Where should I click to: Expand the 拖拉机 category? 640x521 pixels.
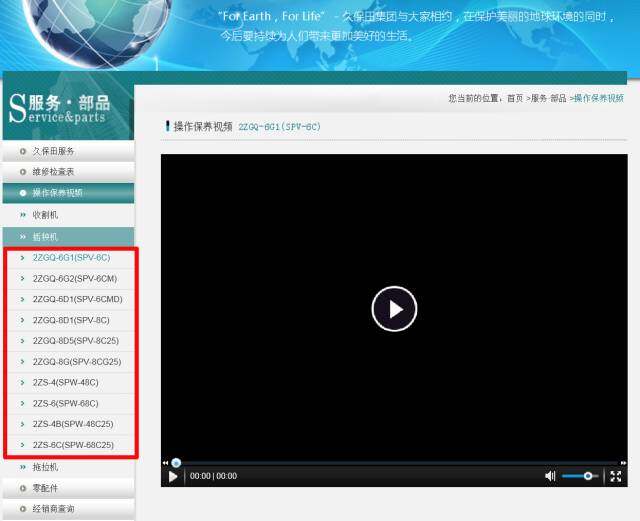tap(69, 467)
